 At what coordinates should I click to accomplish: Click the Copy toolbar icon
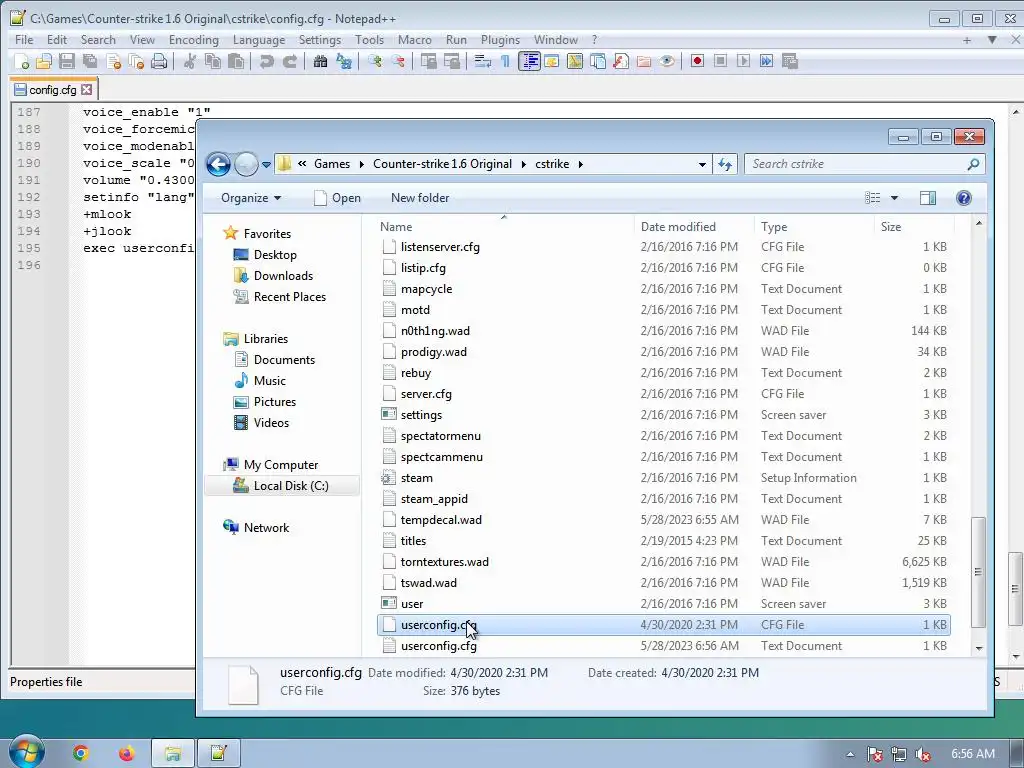[x=213, y=61]
